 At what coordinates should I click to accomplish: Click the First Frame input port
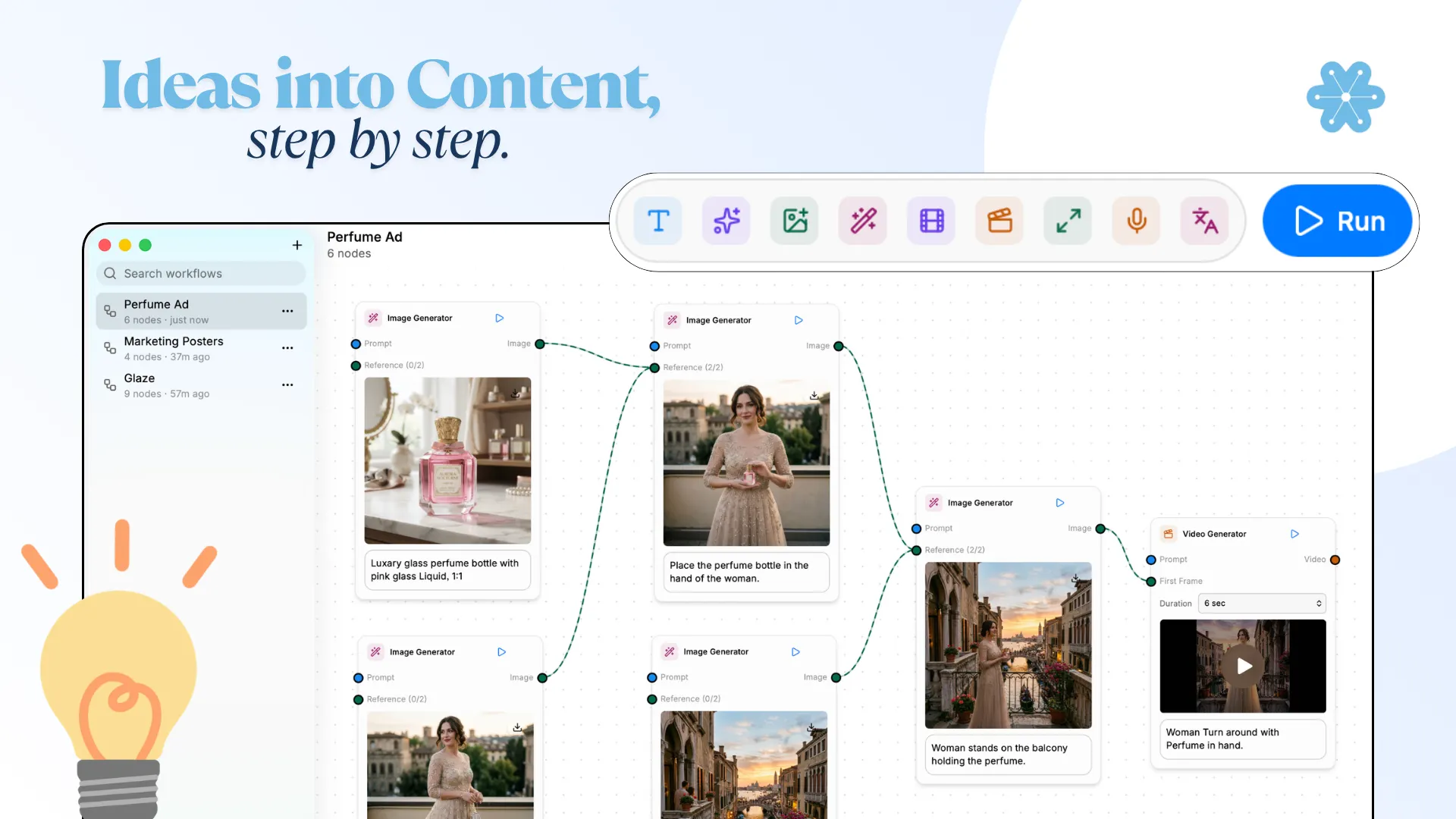click(x=1151, y=582)
